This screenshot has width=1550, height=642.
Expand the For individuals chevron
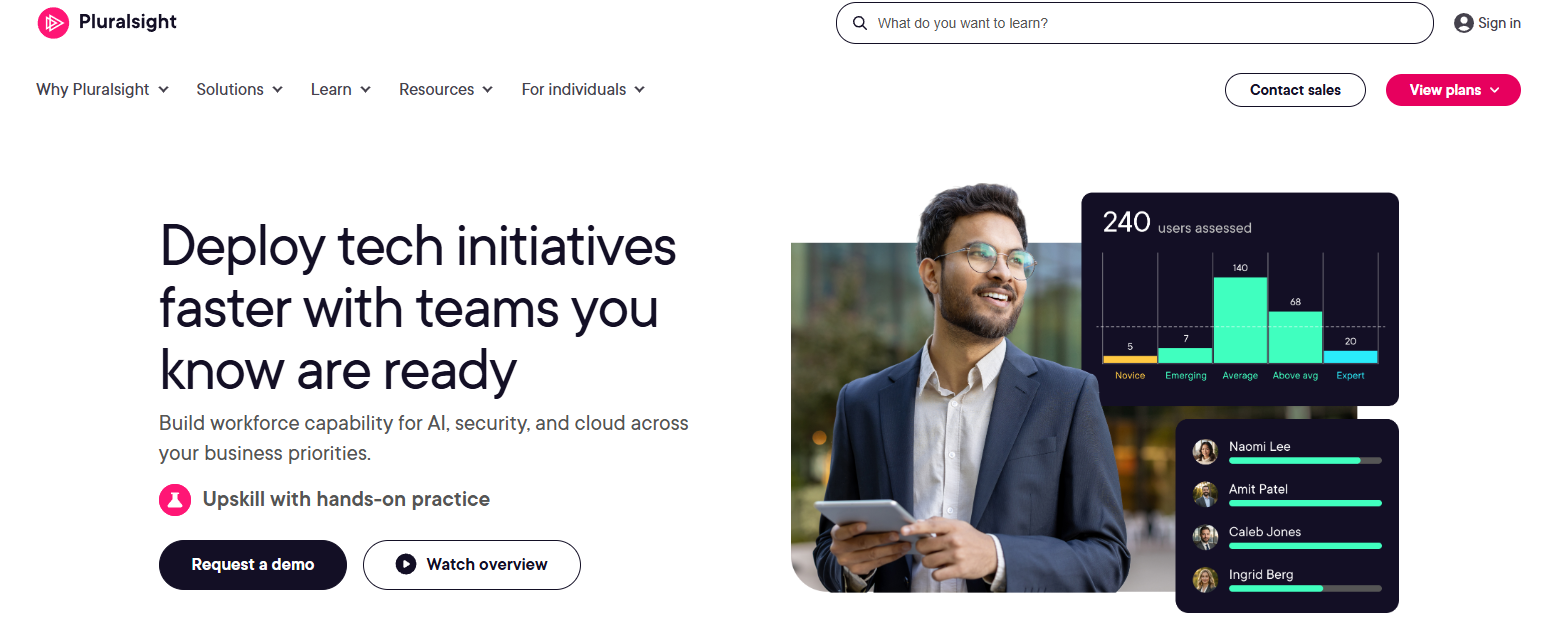(639, 90)
